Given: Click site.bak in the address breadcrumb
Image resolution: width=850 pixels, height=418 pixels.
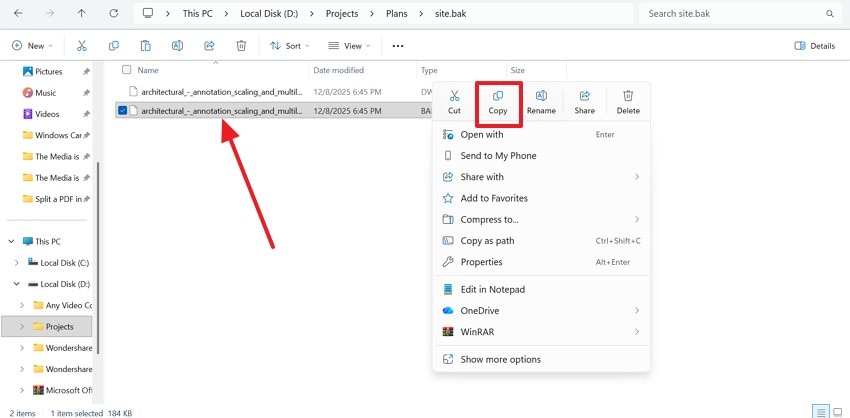Looking at the screenshot, I should 450,14.
